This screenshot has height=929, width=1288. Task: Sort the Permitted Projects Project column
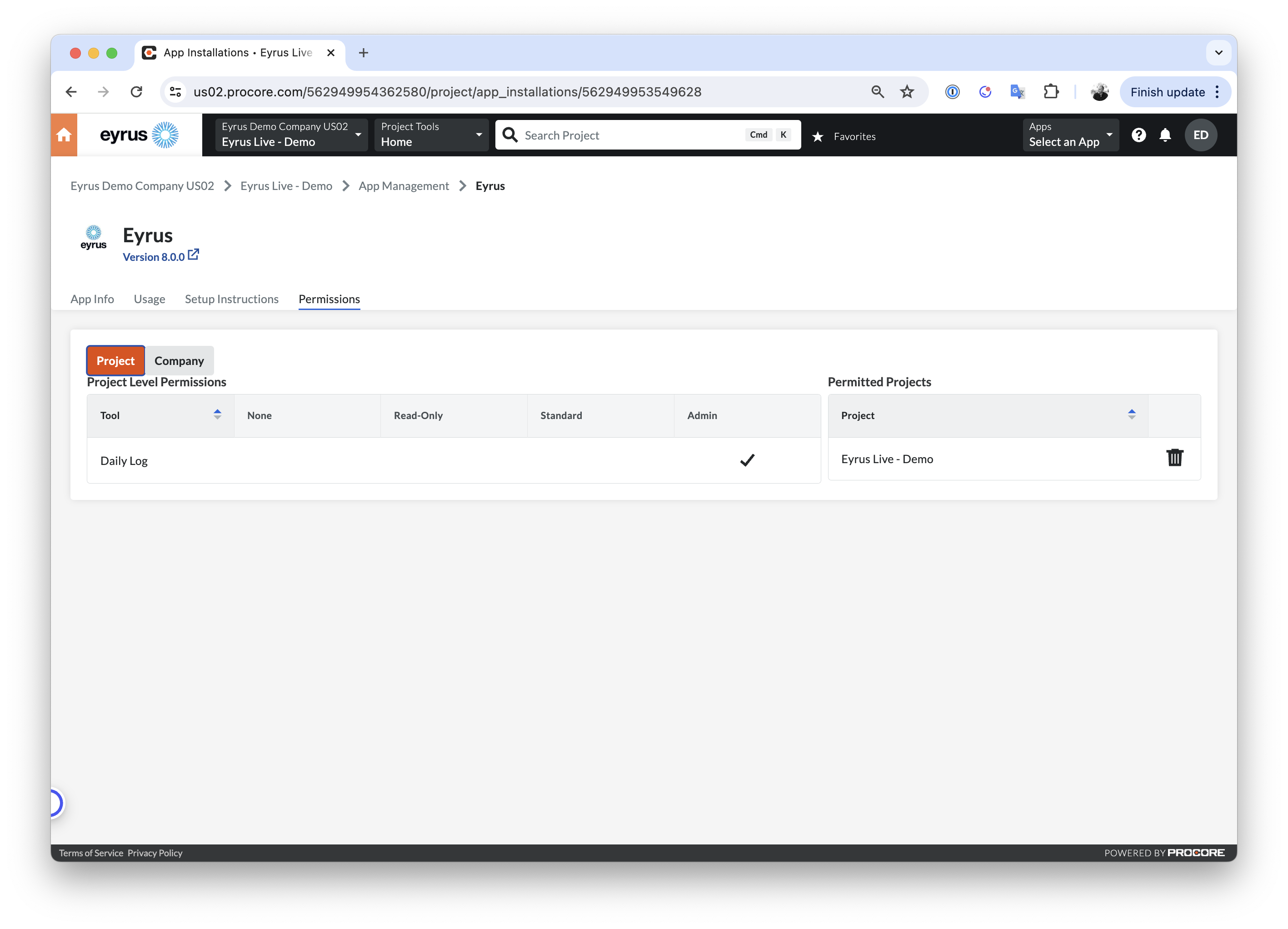[1131, 415]
